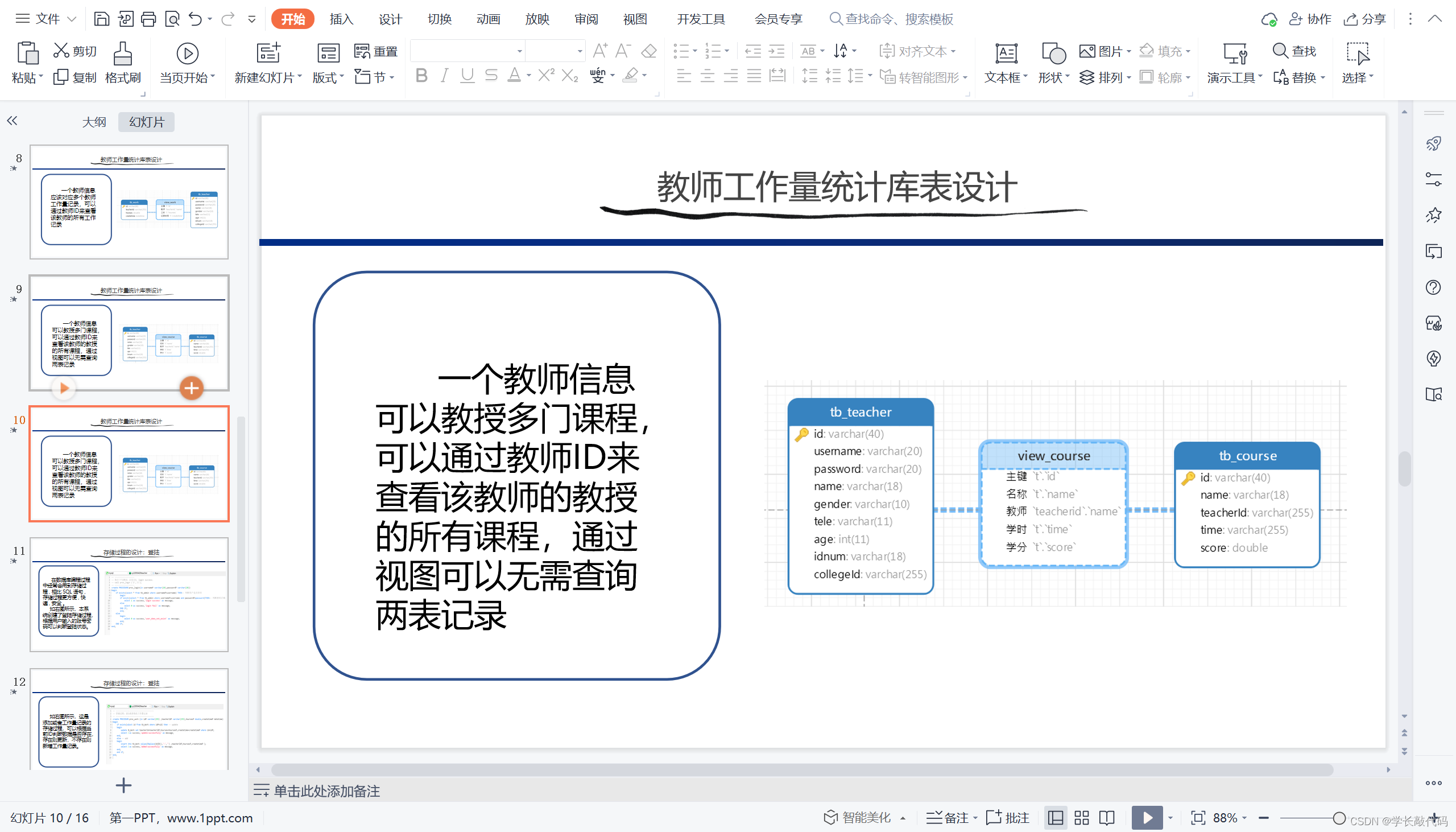Open the Find (查找) magnifier tool
Image resolution: width=1456 pixels, height=832 pixels.
[x=1280, y=50]
